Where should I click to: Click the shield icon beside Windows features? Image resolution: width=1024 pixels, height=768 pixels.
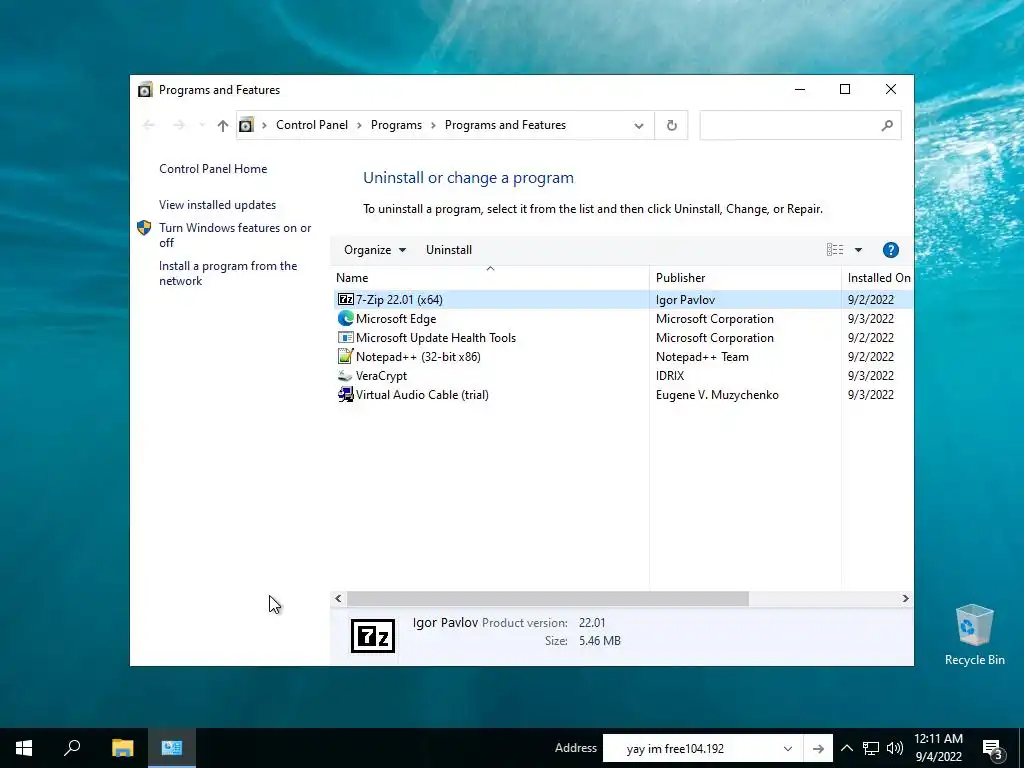click(144, 228)
